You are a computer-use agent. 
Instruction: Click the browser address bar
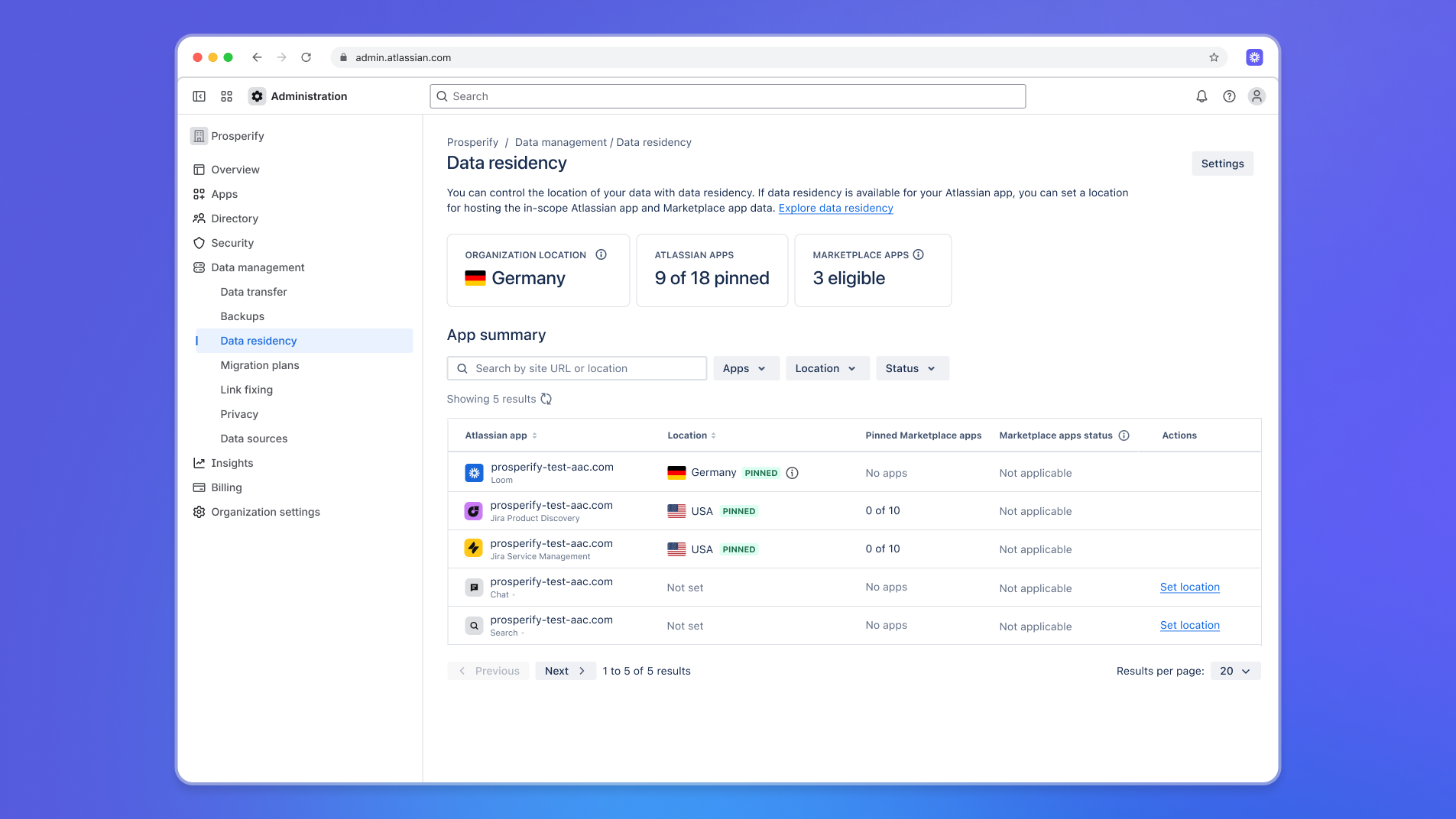[779, 57]
